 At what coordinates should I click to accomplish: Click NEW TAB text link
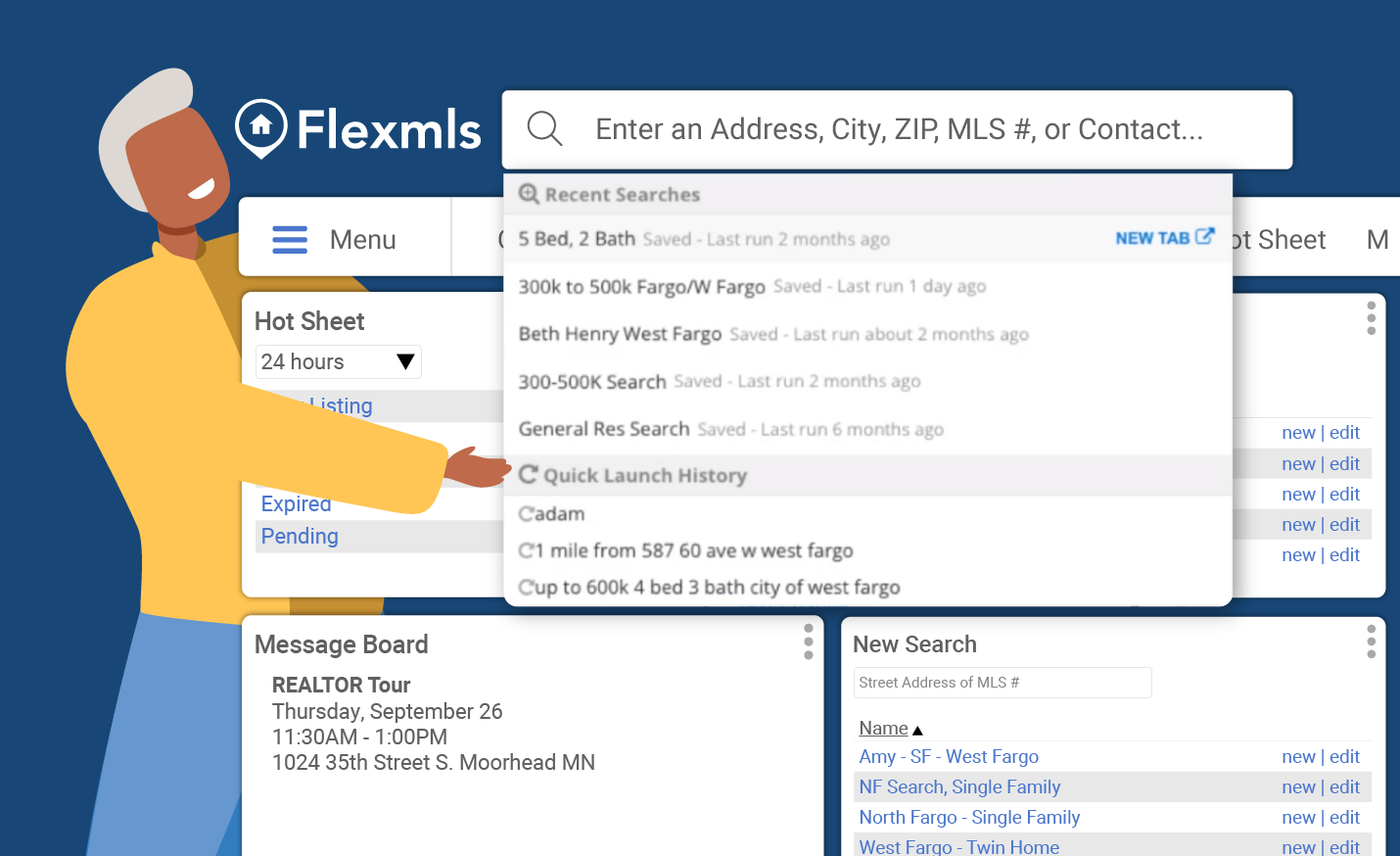click(1152, 238)
